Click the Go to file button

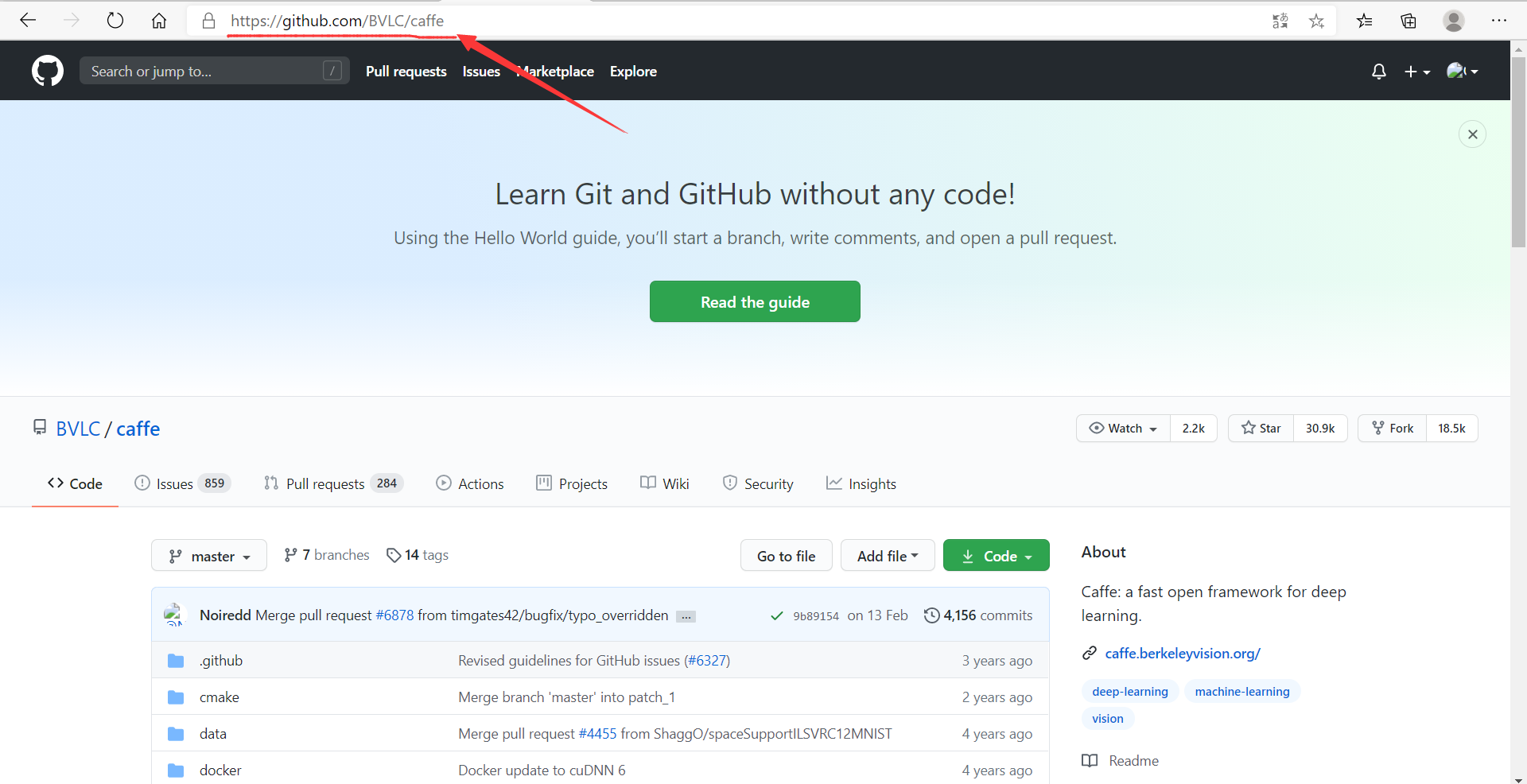tap(786, 556)
